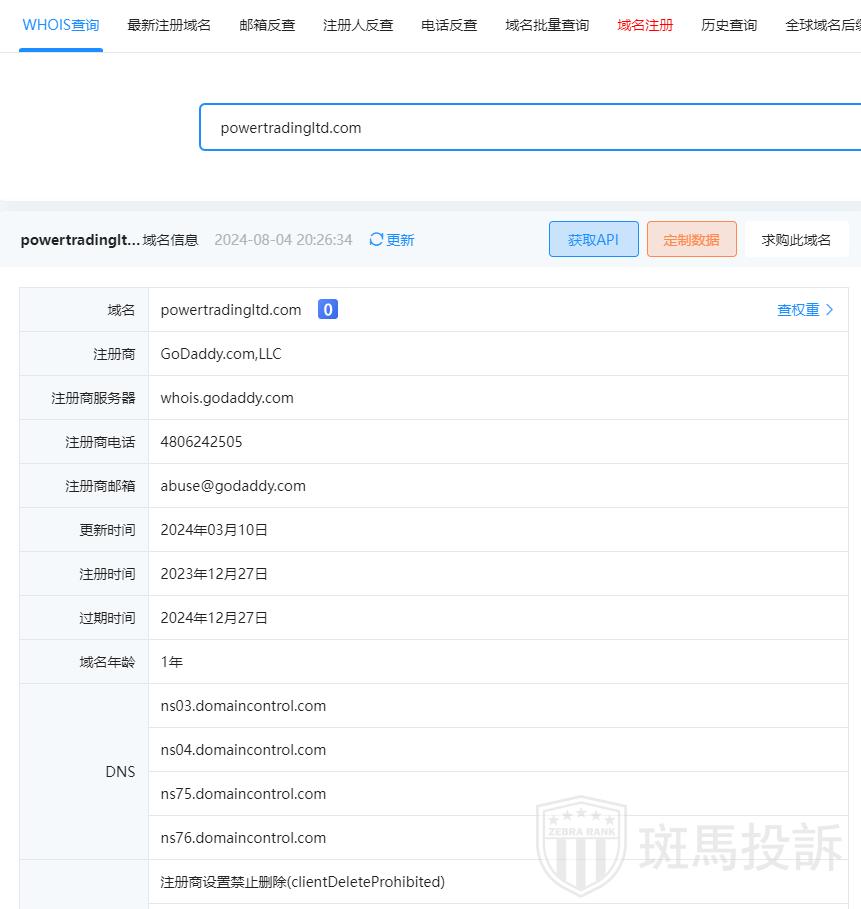
Task: Open the 历史查询 tab
Action: tap(729, 25)
